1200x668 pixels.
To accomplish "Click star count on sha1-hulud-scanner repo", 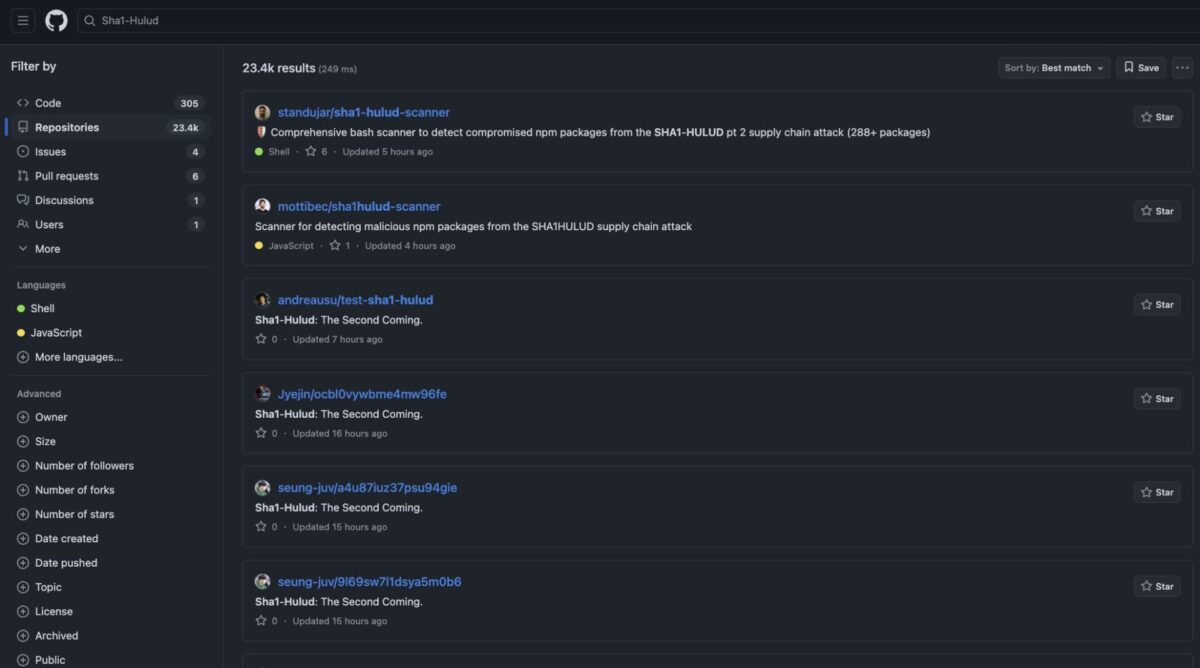I will [x=316, y=152].
